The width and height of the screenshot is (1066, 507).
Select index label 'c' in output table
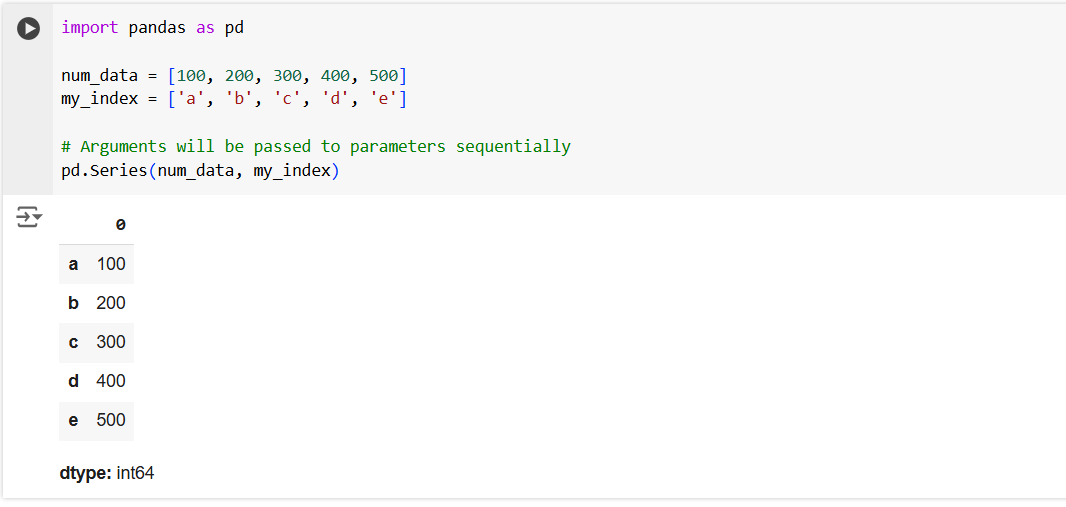pos(73,342)
